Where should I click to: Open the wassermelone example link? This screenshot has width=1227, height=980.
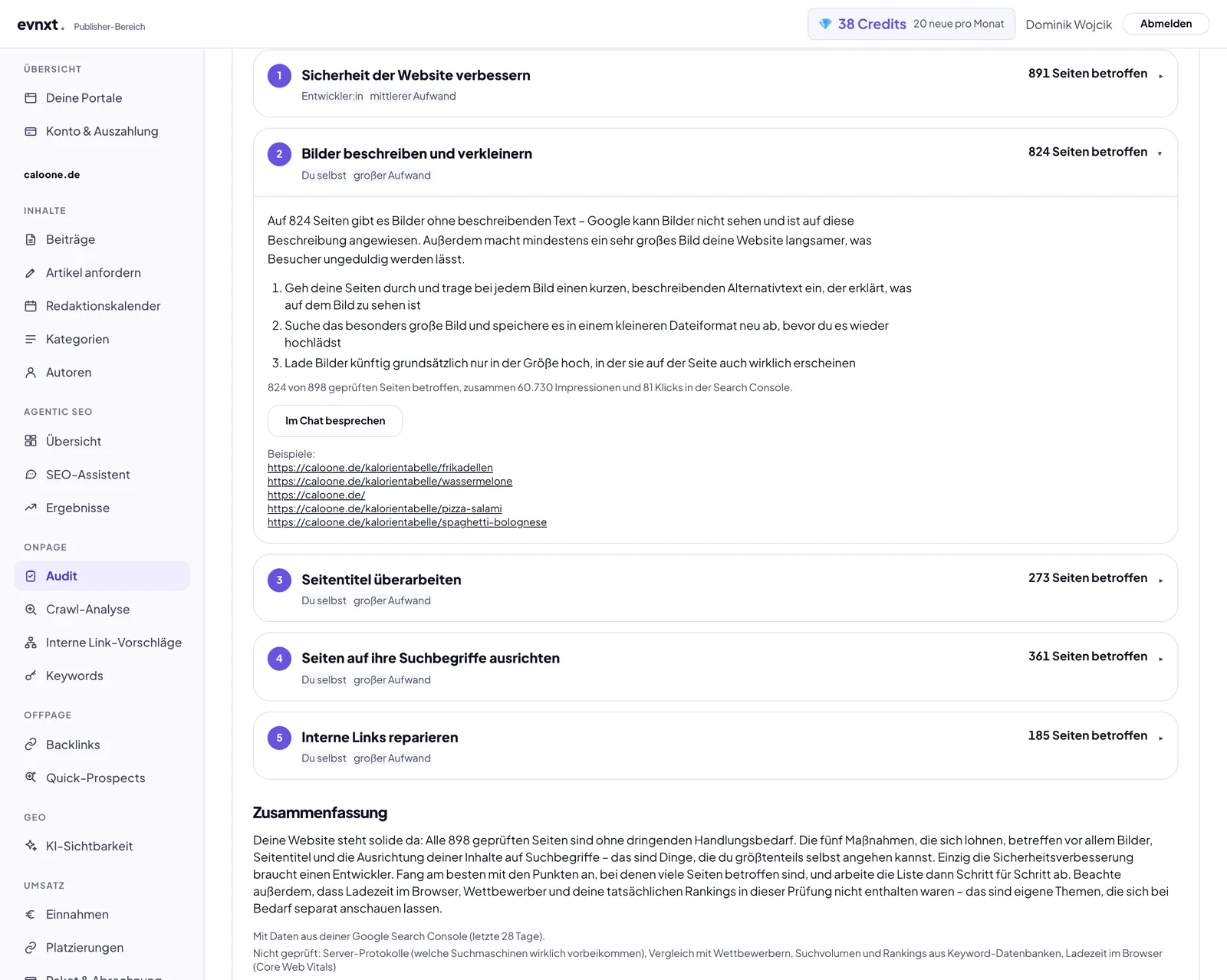[x=390, y=482]
